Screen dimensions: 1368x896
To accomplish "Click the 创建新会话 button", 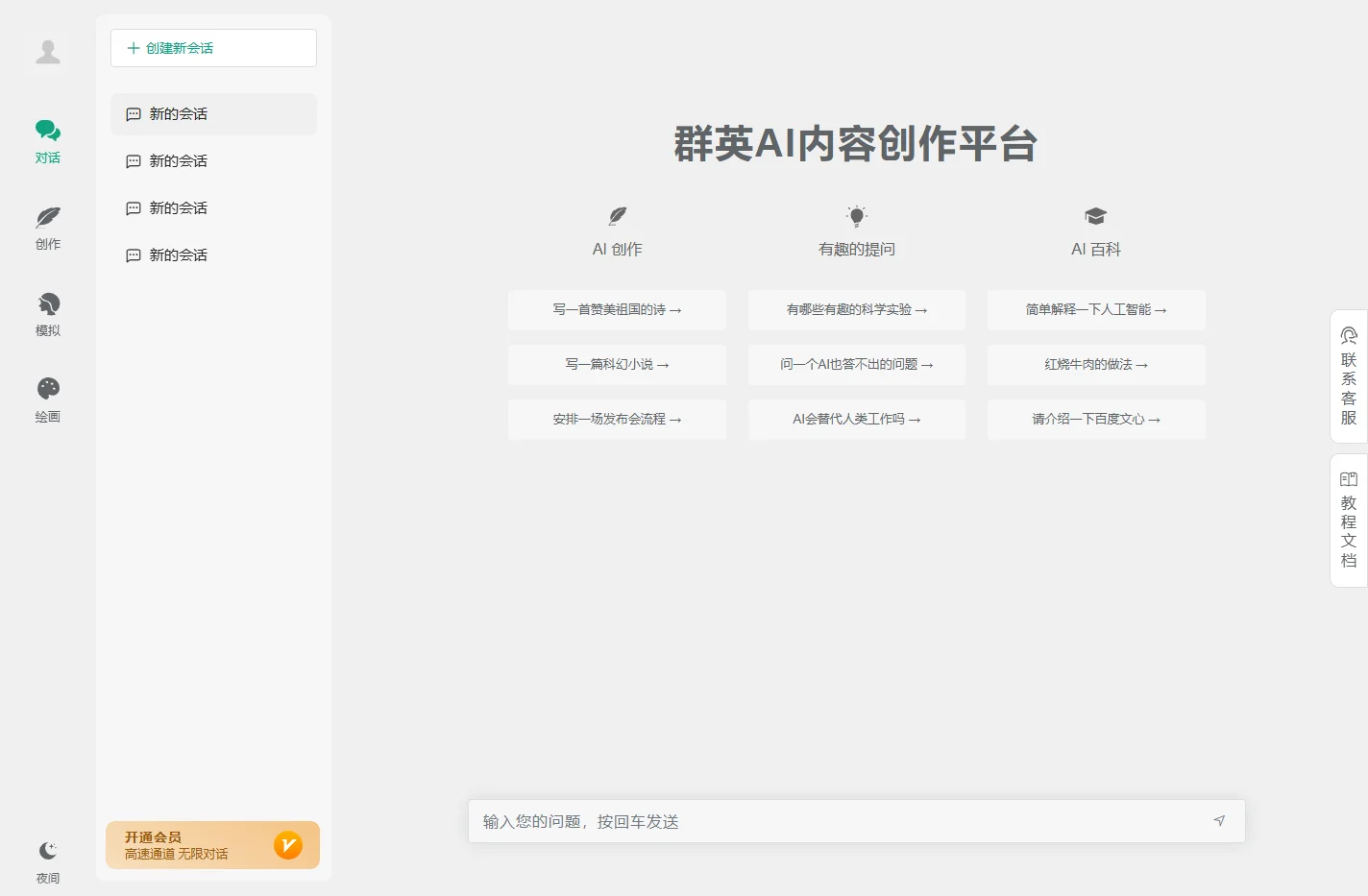I will (213, 48).
